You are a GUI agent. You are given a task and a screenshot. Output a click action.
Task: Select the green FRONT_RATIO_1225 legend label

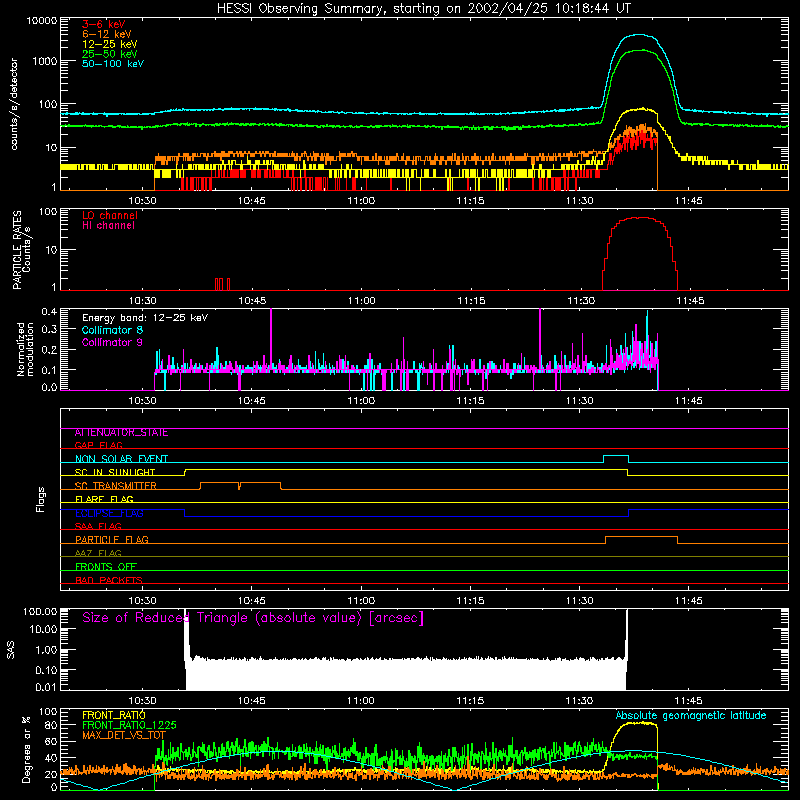click(129, 725)
